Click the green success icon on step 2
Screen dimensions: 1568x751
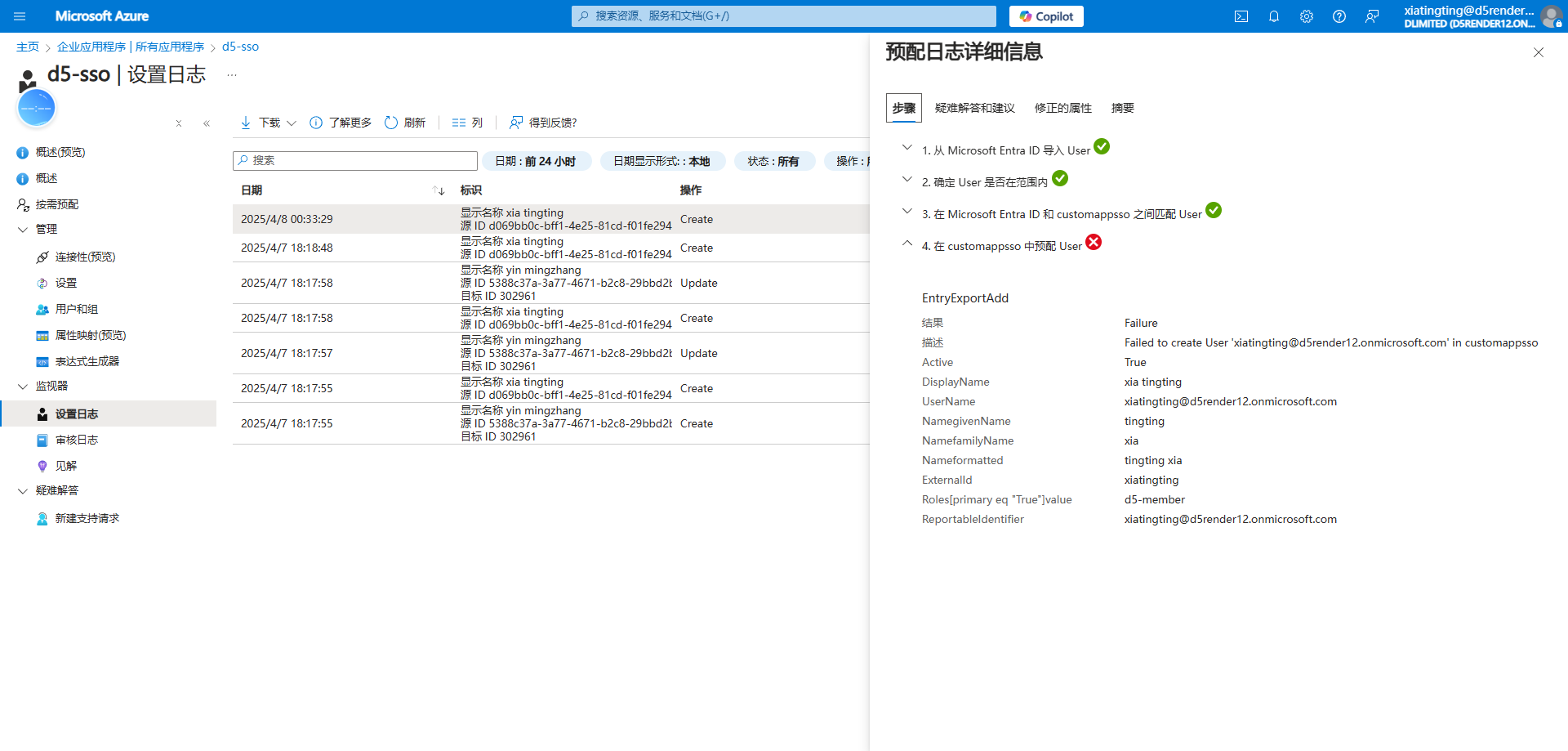(x=1060, y=178)
